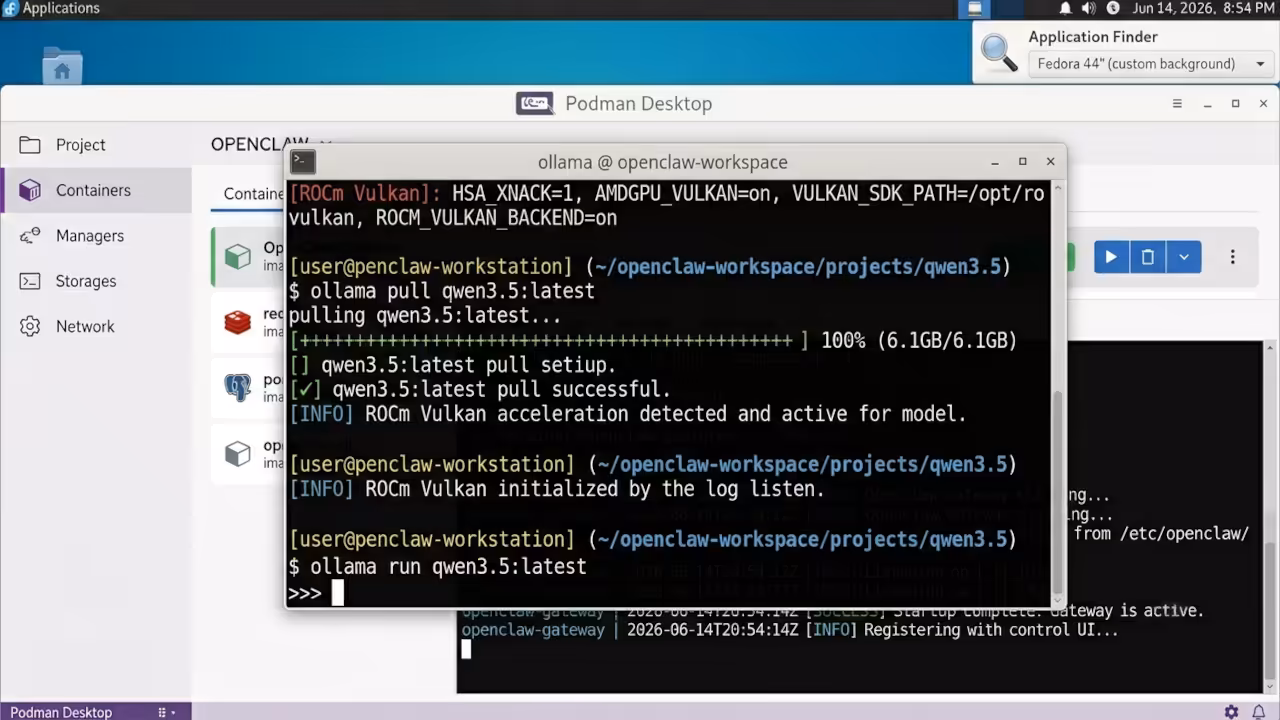
Task: Click the blue play button for container
Action: pyautogui.click(x=1110, y=257)
